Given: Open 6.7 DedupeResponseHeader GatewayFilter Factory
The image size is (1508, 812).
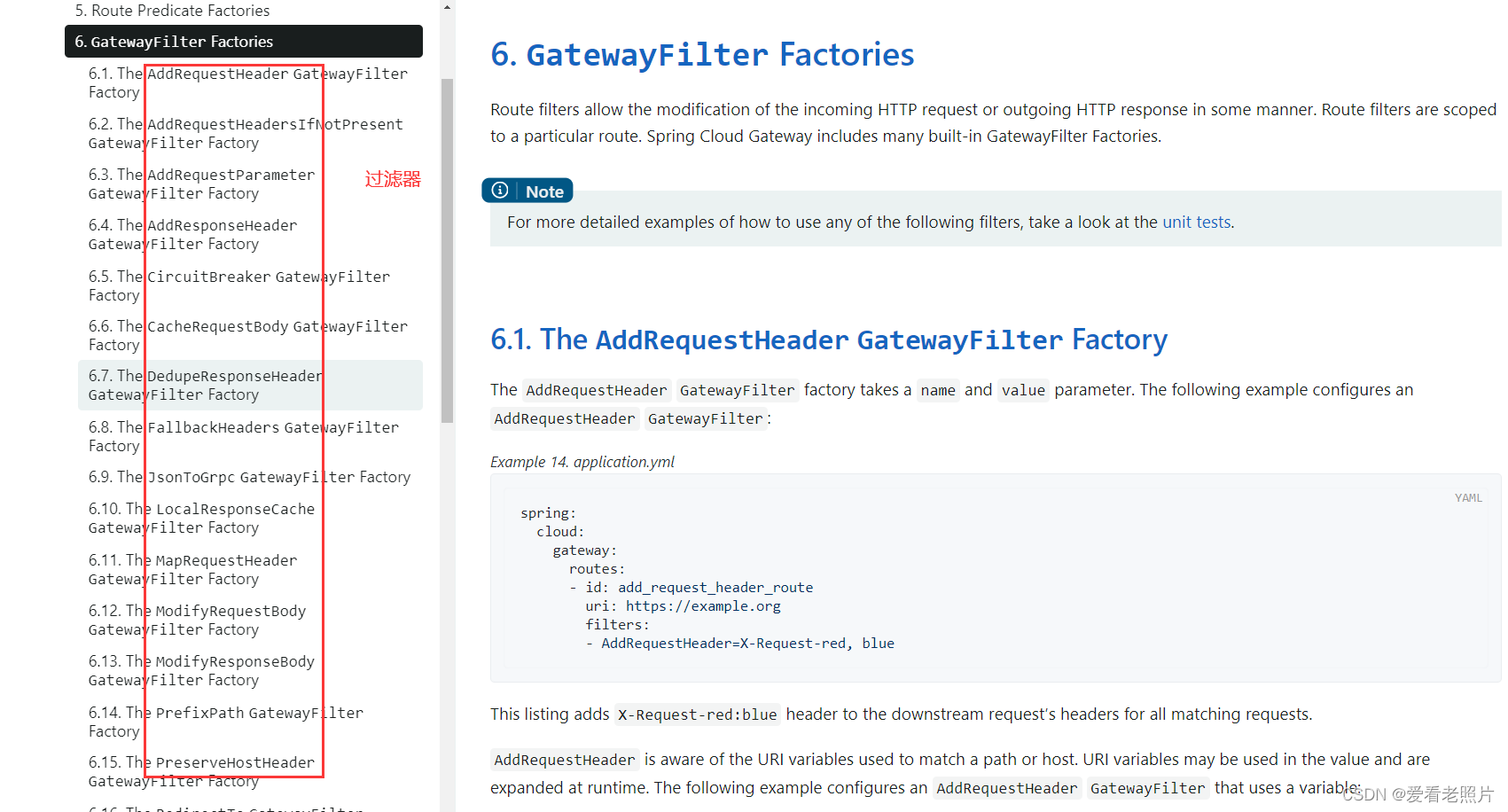Looking at the screenshot, I should [x=250, y=385].
